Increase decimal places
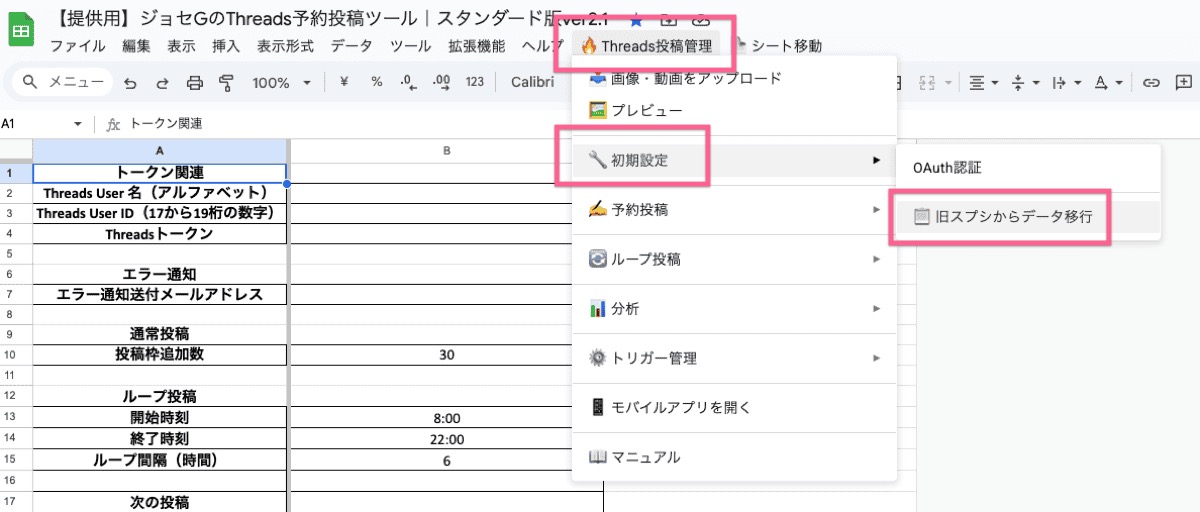Screen dimensions: 1200x512 (440, 82)
